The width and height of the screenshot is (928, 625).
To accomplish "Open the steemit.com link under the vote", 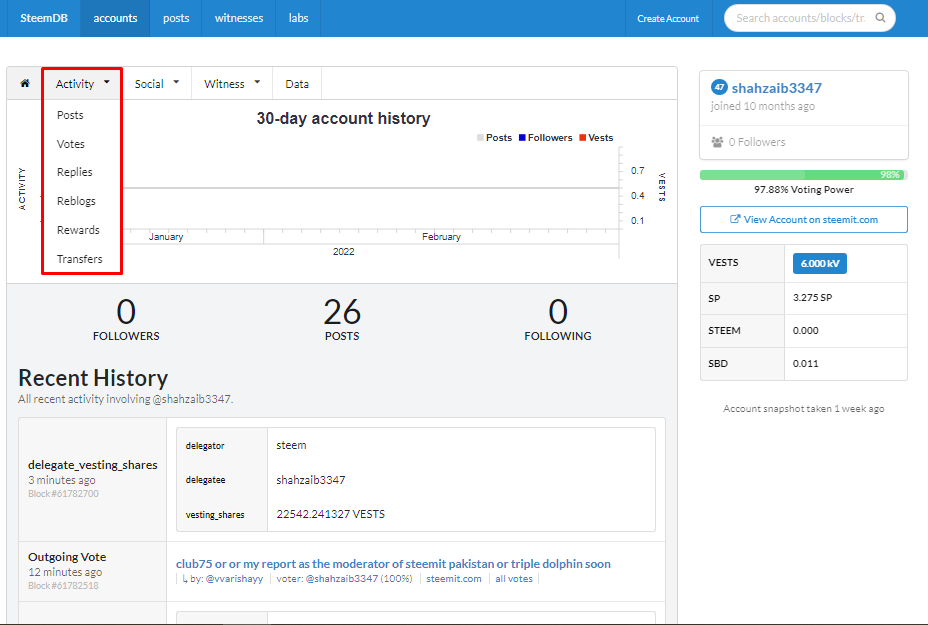I will pos(453,579).
